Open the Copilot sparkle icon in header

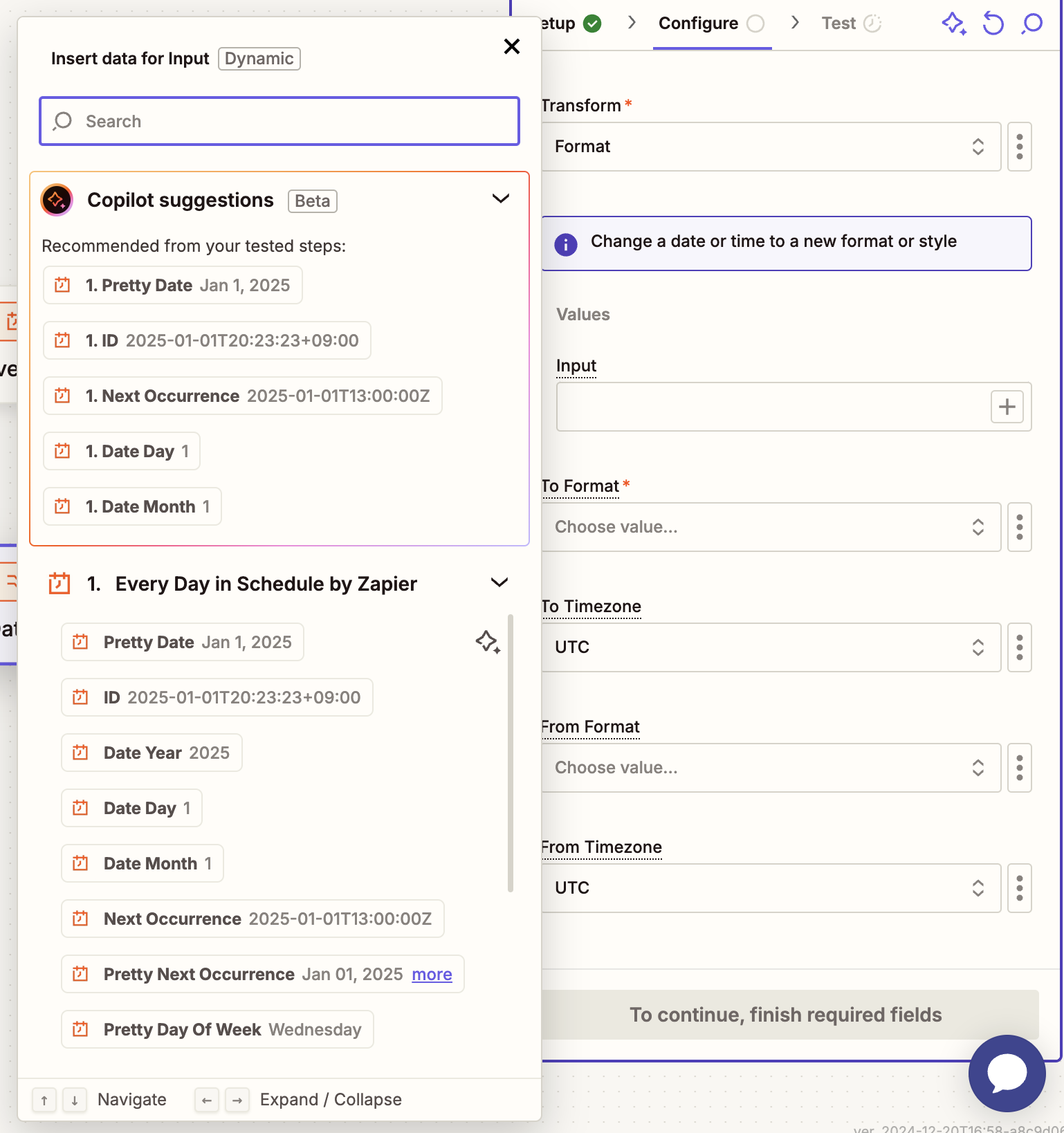pos(954,24)
